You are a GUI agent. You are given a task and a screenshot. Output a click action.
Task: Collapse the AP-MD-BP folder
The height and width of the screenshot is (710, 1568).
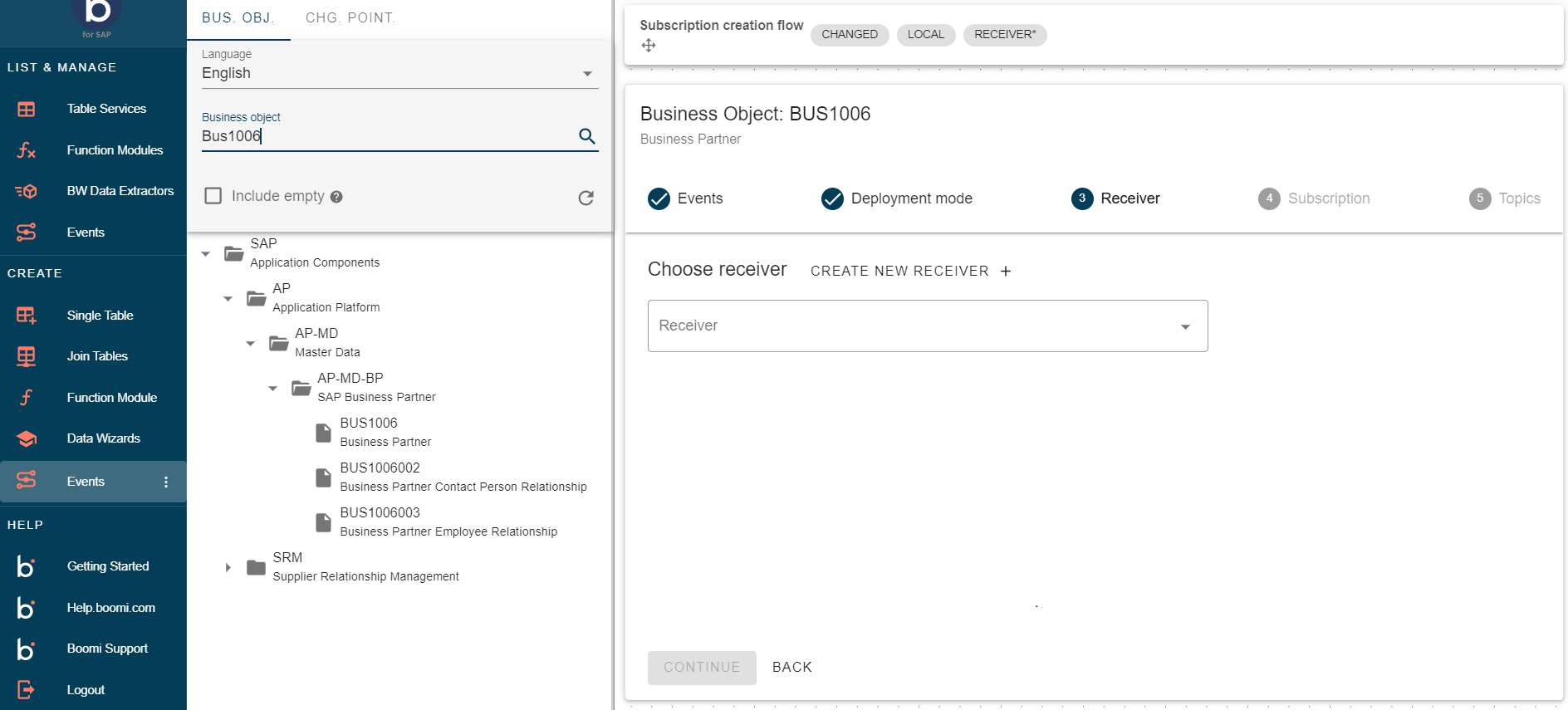pyautogui.click(x=272, y=388)
